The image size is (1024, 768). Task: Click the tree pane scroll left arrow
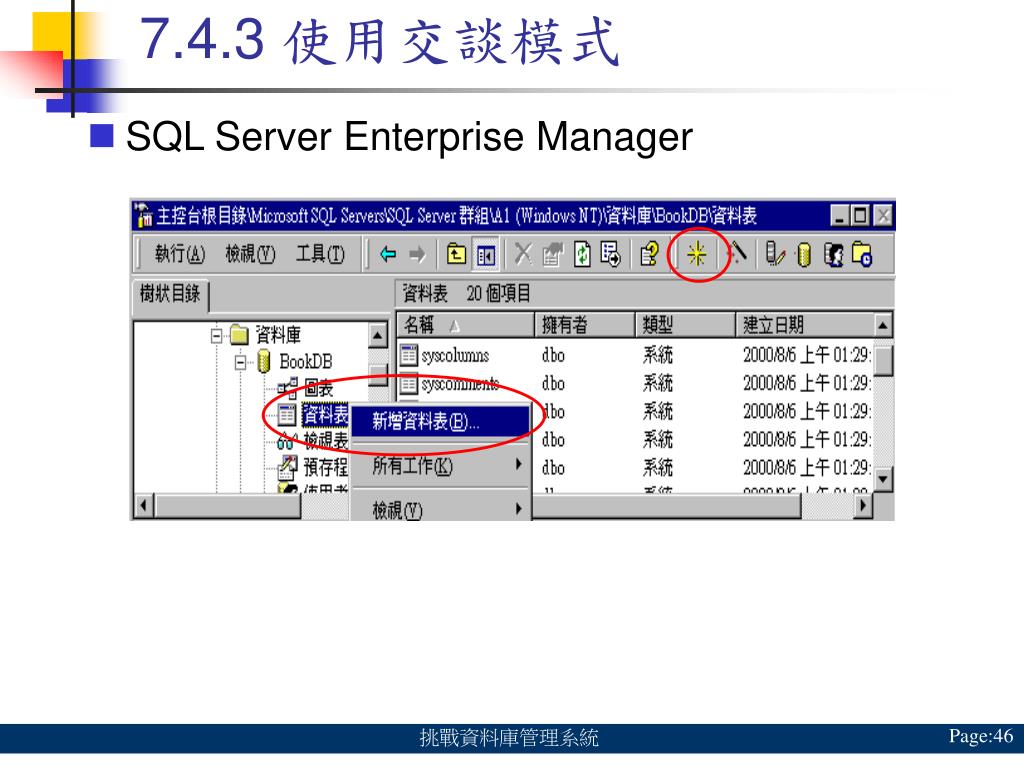tap(144, 506)
